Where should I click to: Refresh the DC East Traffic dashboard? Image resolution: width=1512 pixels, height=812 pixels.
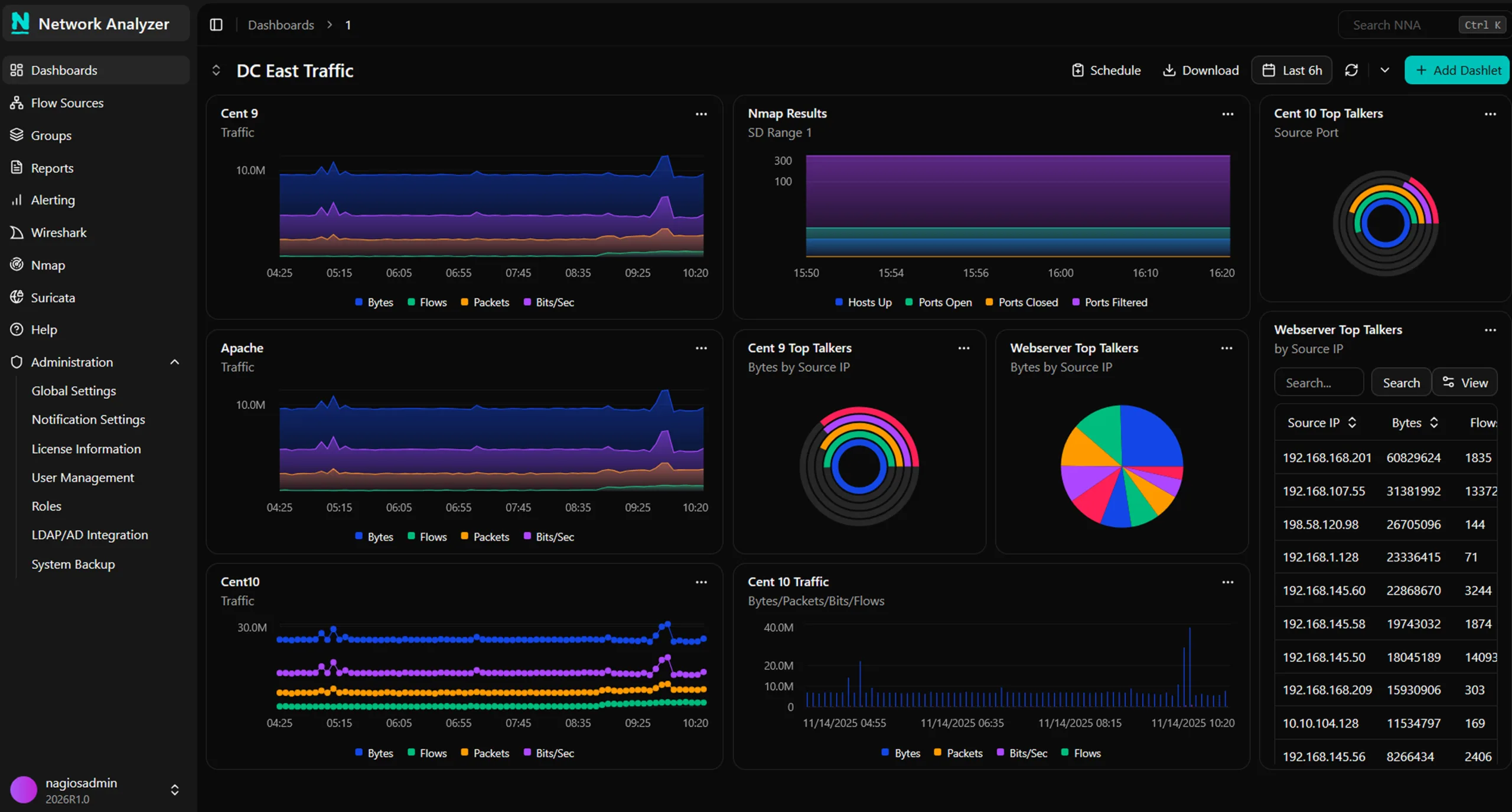tap(1352, 70)
